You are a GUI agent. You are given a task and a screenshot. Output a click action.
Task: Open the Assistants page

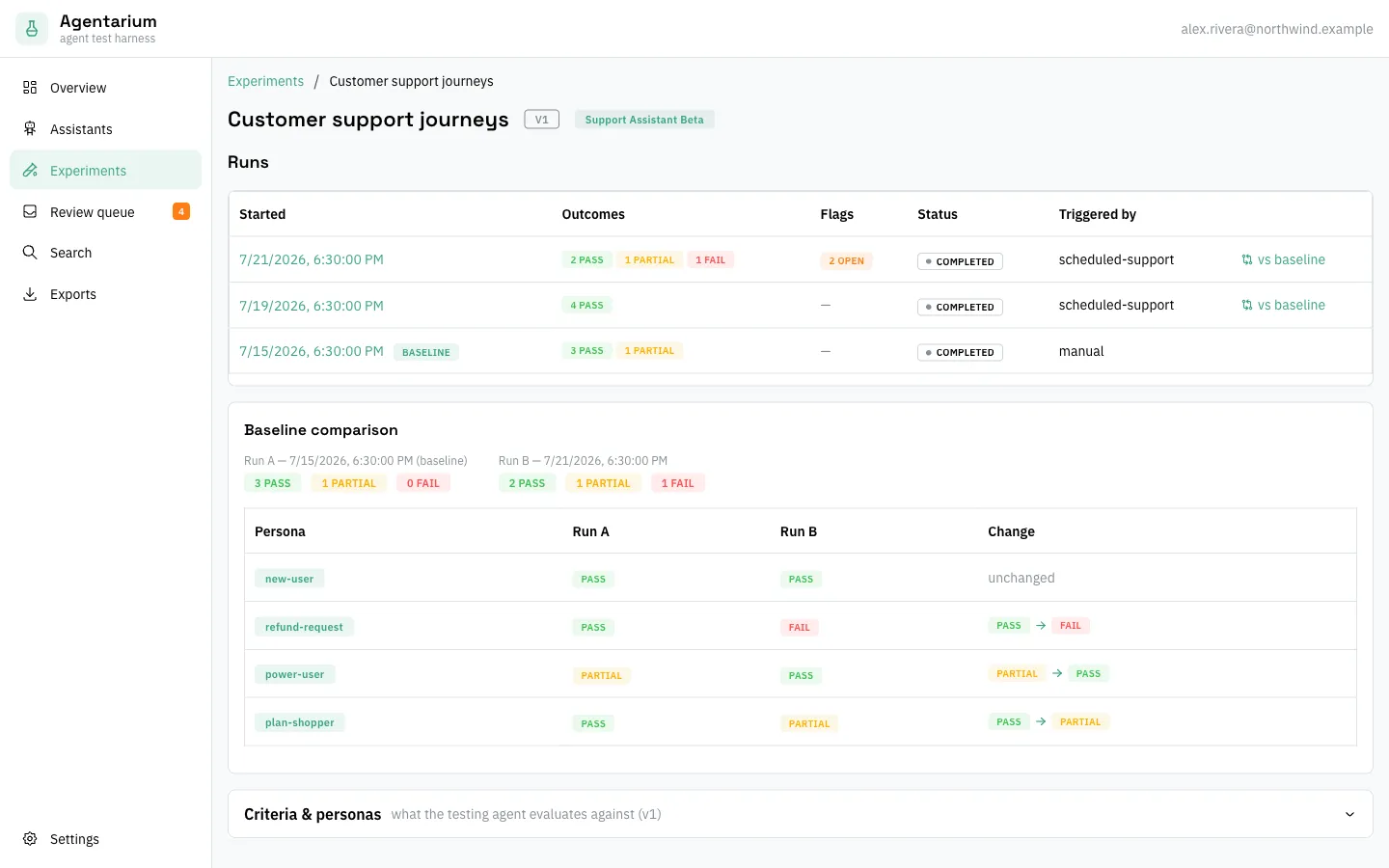(x=106, y=129)
